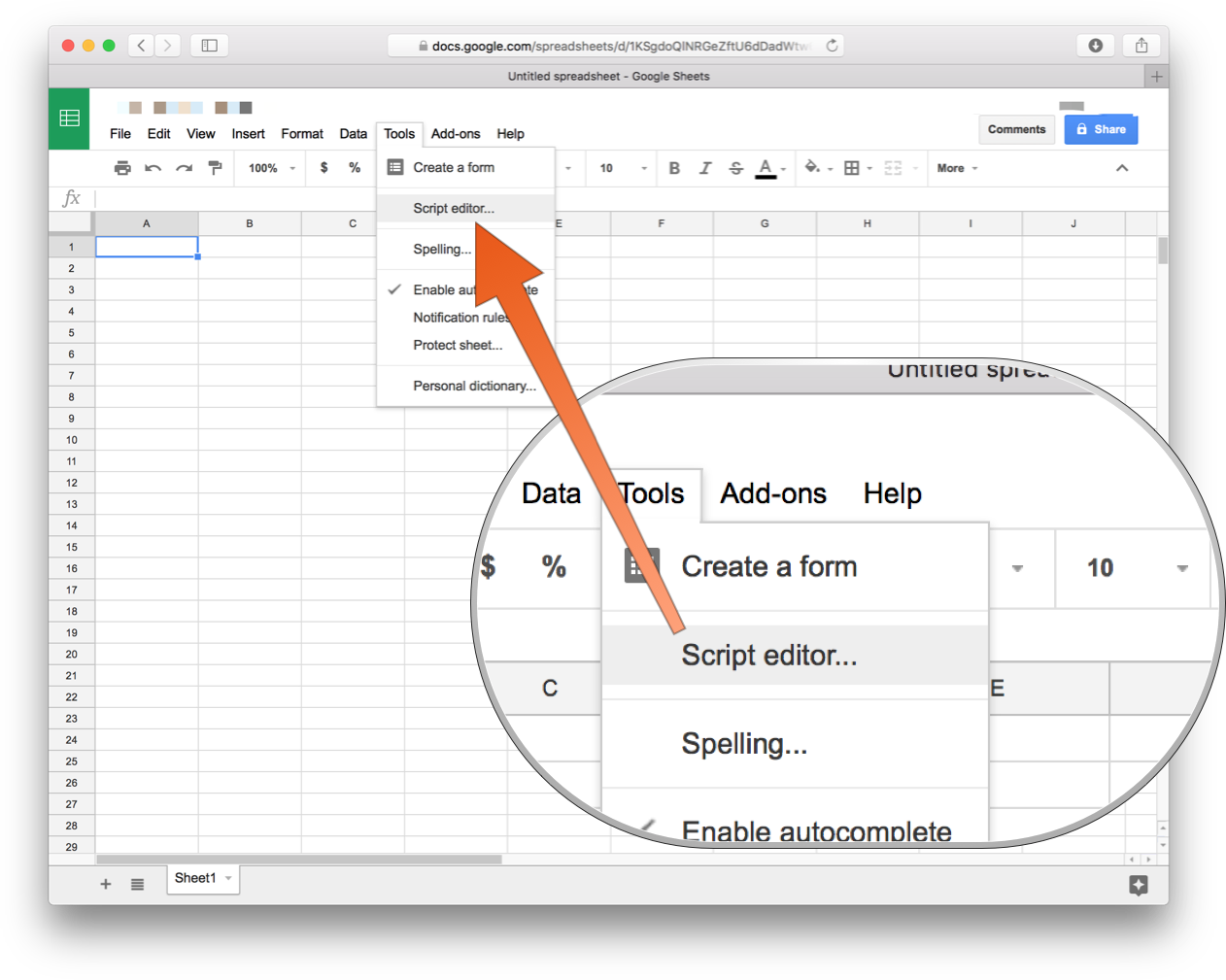1226x980 pixels.
Task: Click the Create a form icon
Action: [395, 167]
